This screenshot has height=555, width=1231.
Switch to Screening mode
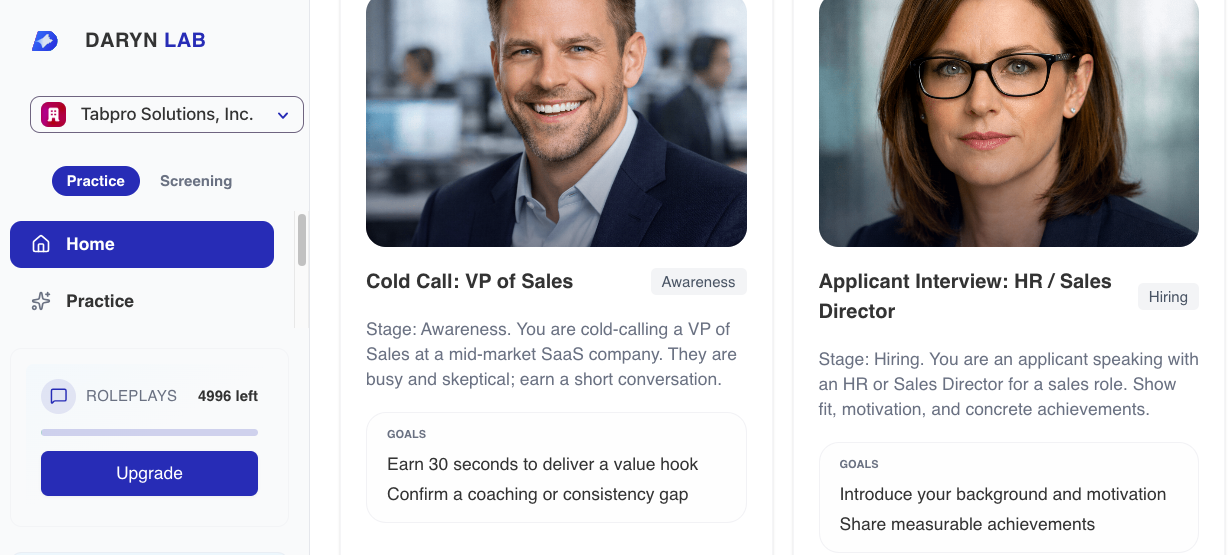point(196,181)
